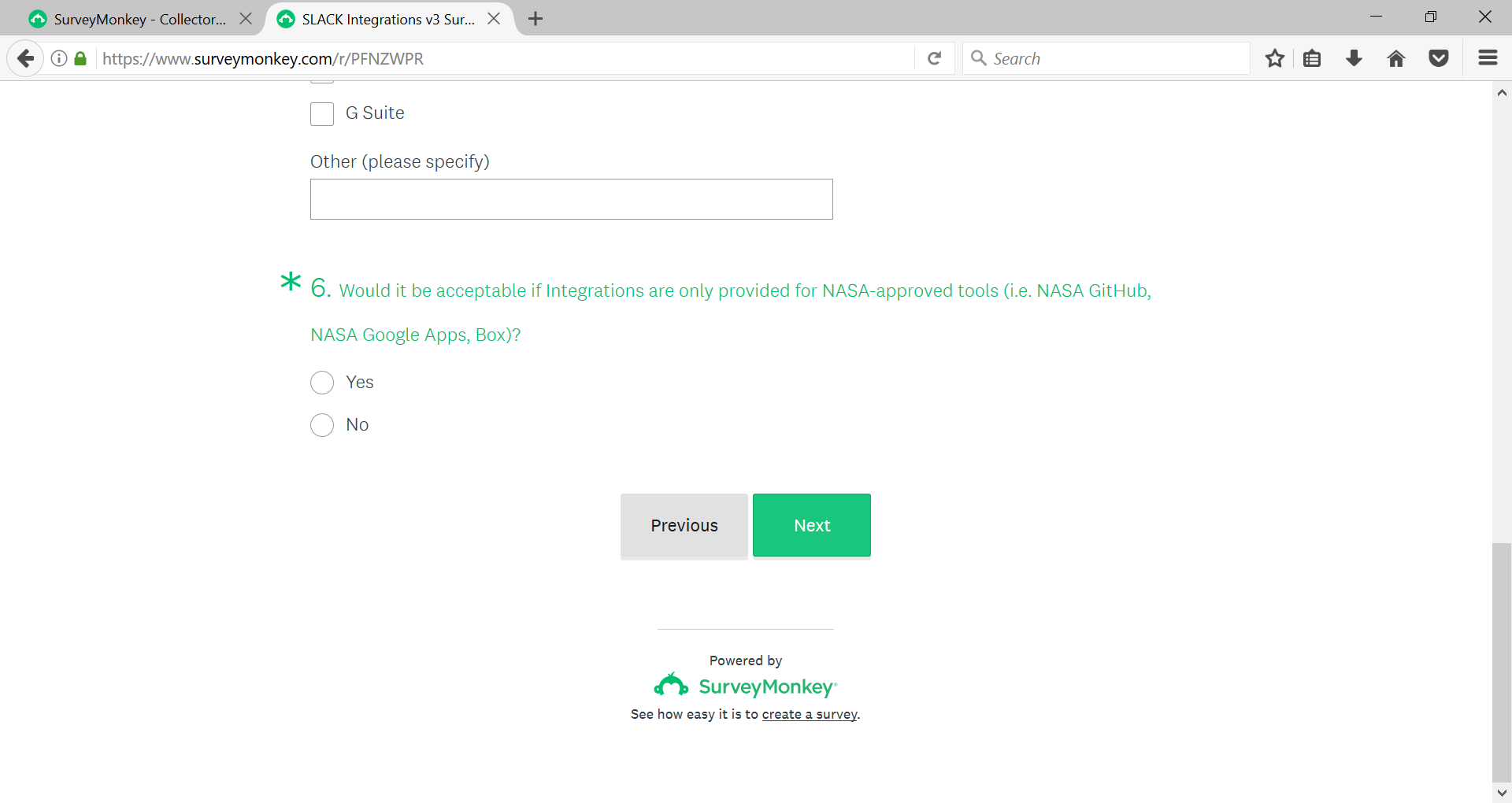Viewport: 1512px width, 803px height.
Task: Reload the page with refresh icon
Action: pos(935,58)
